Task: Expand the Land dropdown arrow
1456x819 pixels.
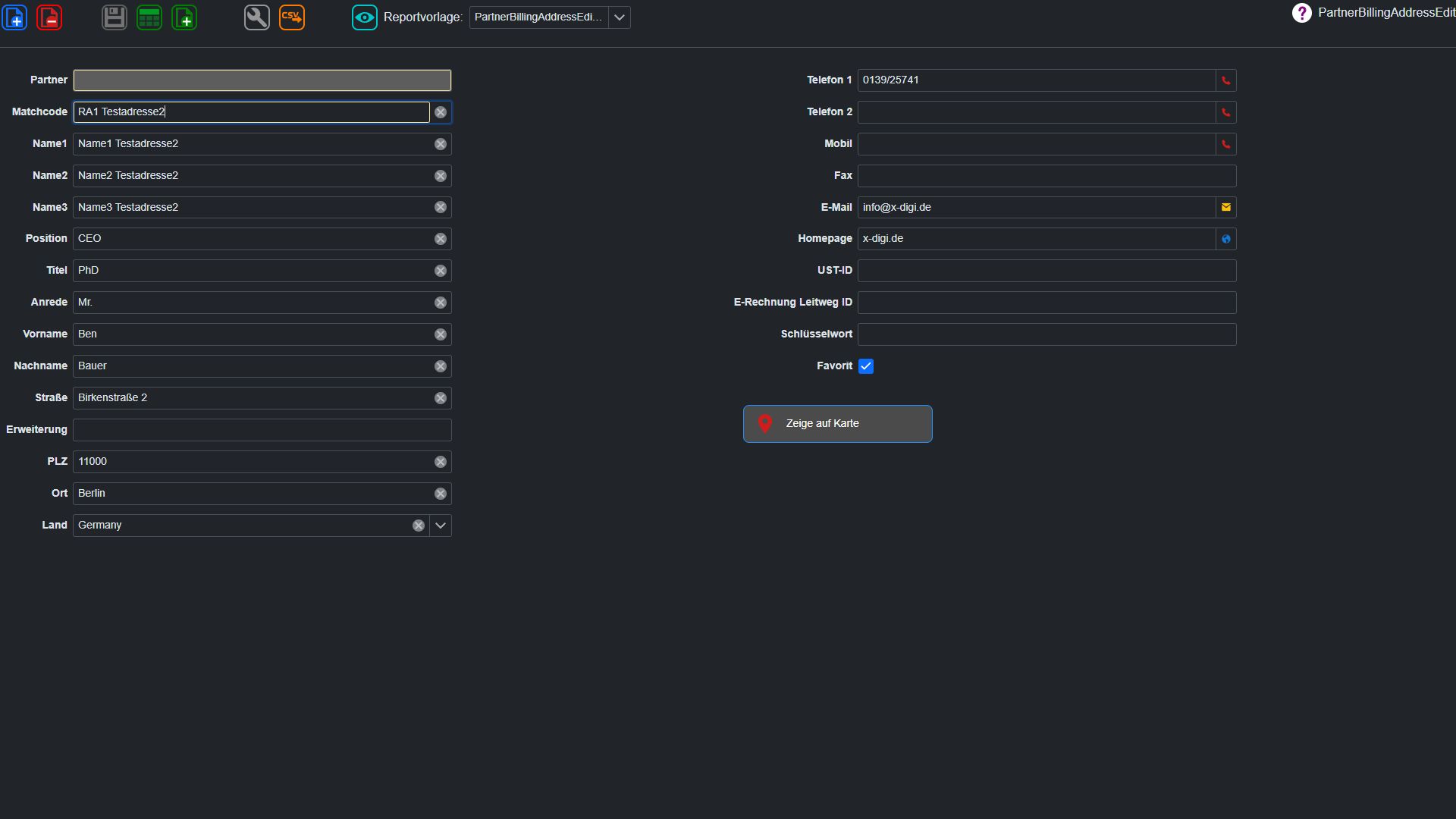Action: click(x=441, y=526)
